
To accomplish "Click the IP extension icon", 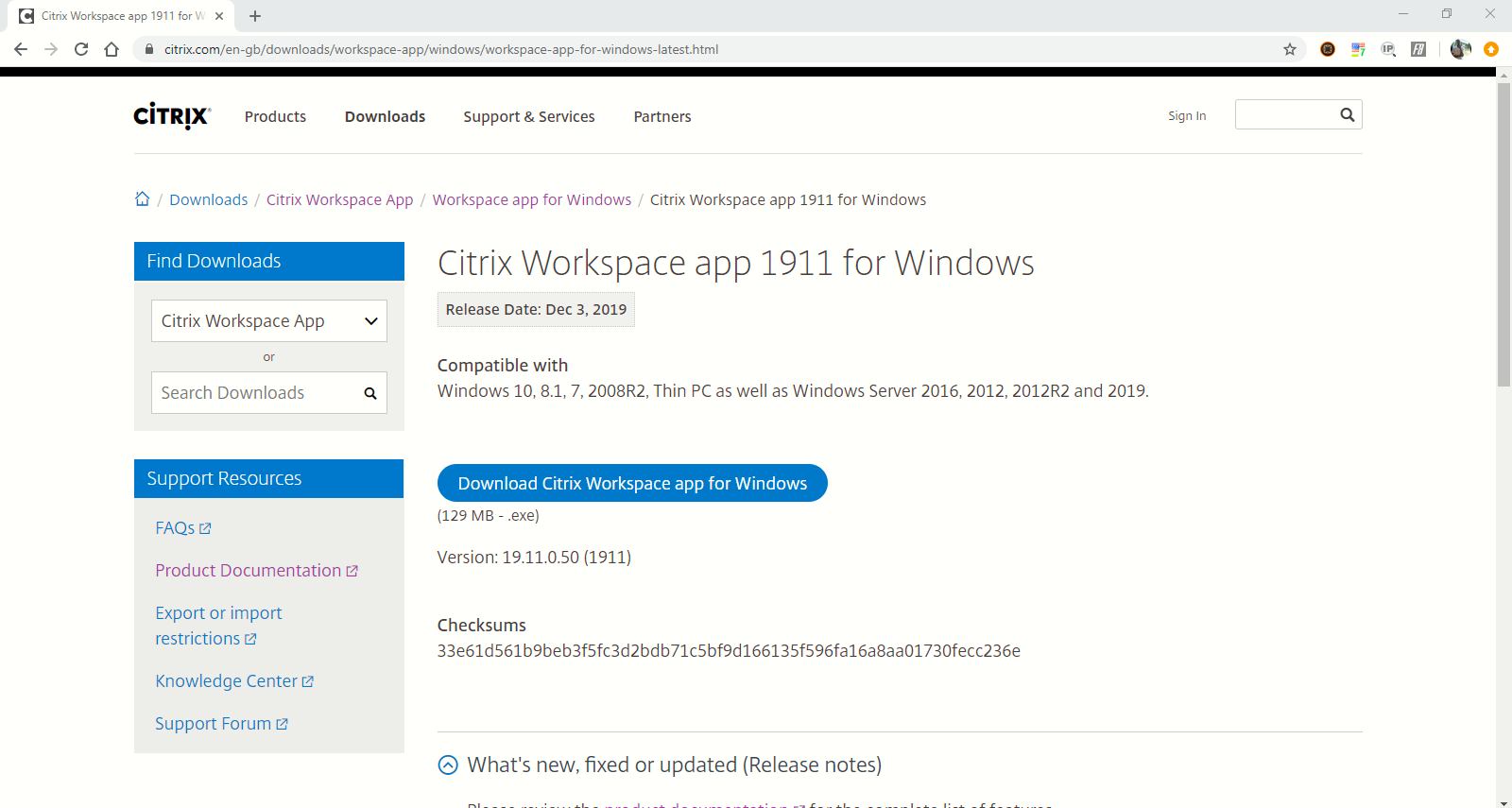I will [x=1388, y=49].
